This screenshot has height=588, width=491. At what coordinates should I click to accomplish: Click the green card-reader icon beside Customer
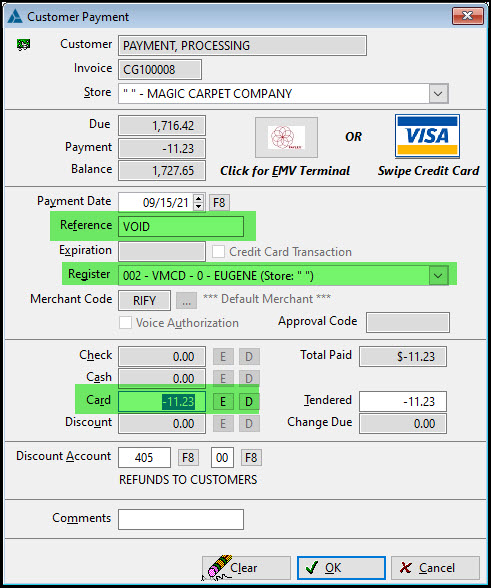pos(23,45)
